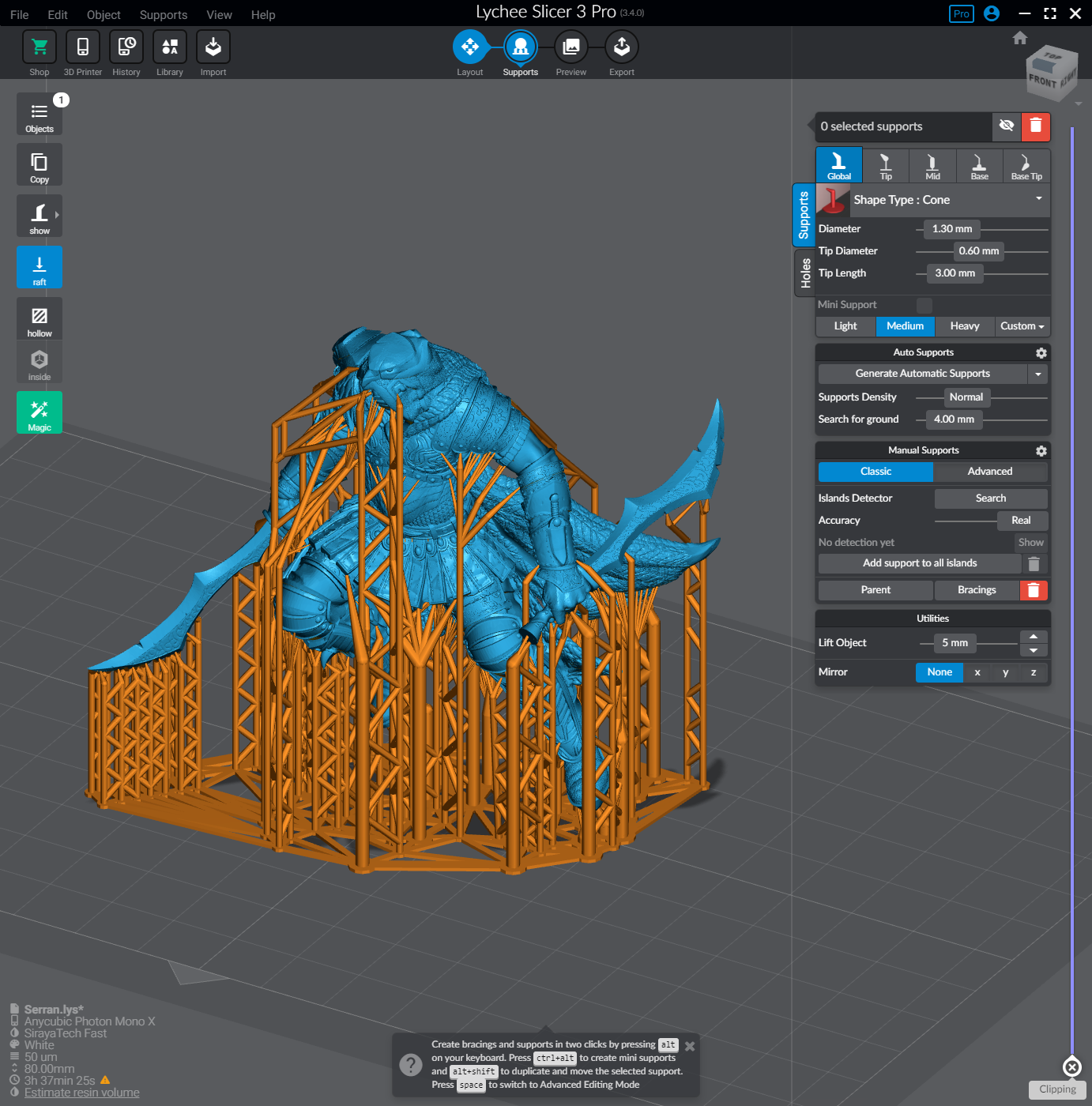Open the Supports menu in menu bar
This screenshot has height=1106, width=1092.
coord(163,15)
